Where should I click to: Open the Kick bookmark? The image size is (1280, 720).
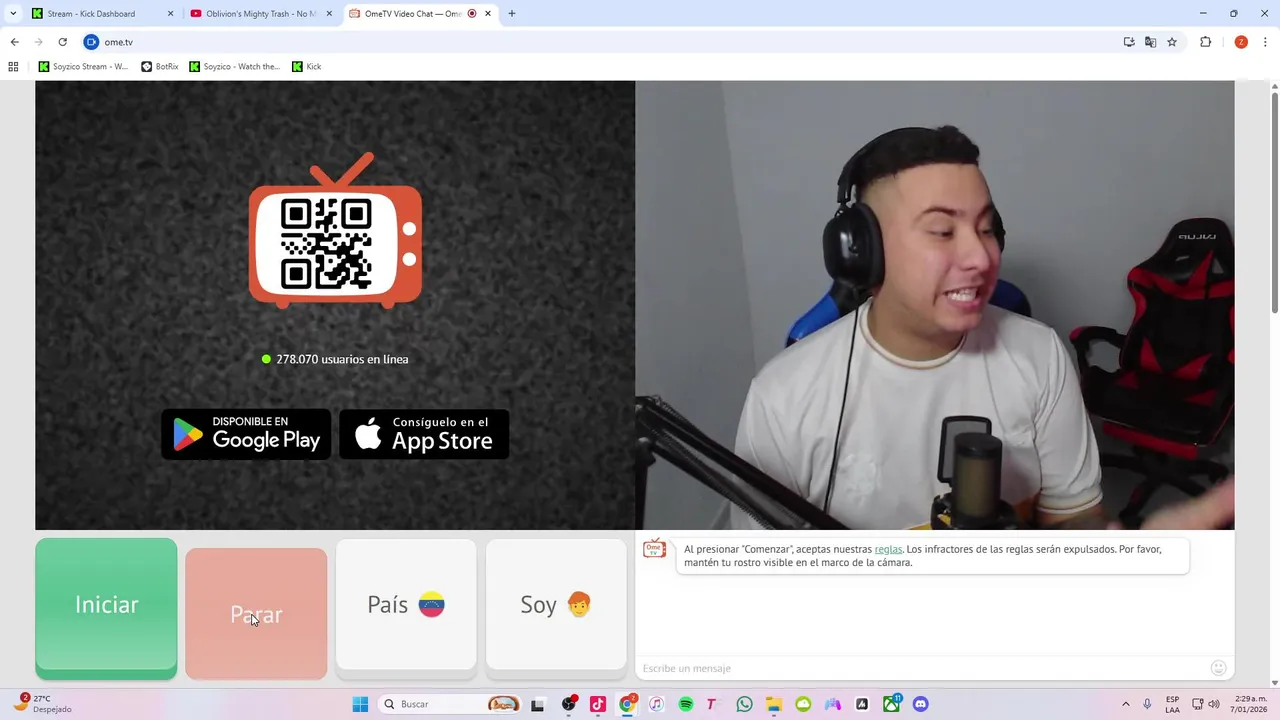point(306,67)
